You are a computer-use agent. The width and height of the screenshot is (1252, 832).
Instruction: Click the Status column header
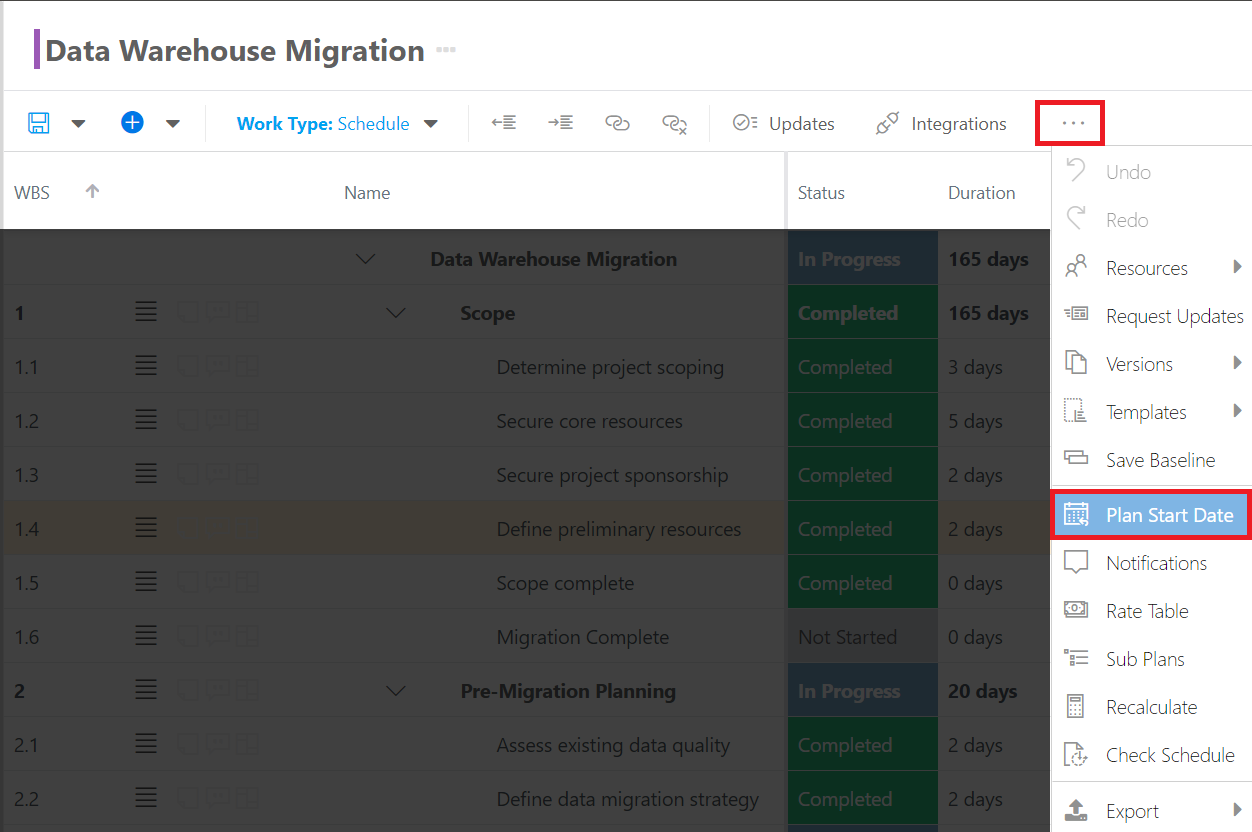[x=821, y=193]
